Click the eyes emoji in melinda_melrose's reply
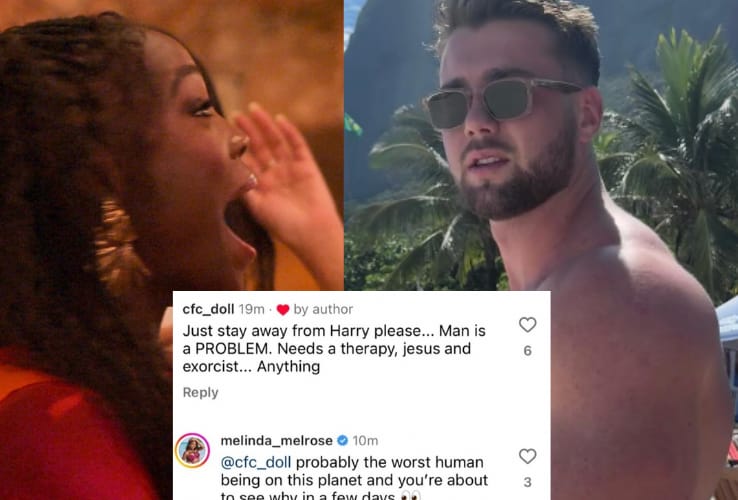The width and height of the screenshot is (738, 500). (410, 496)
